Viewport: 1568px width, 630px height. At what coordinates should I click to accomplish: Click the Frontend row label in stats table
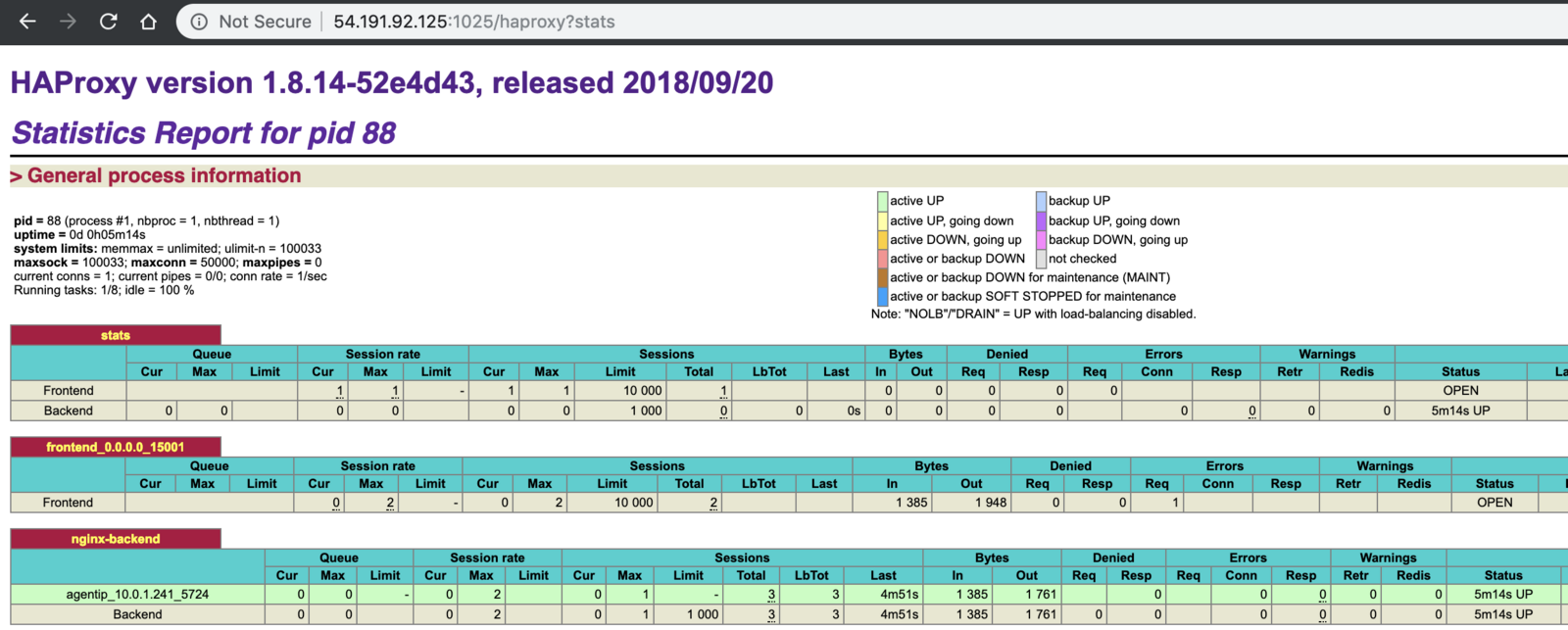tap(69, 391)
